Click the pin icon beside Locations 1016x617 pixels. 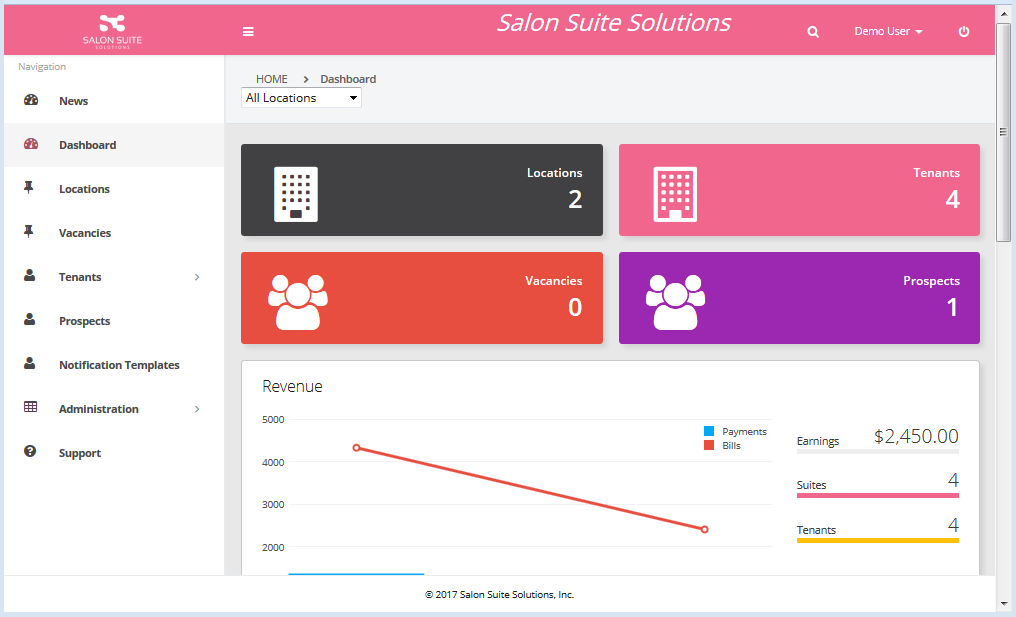pyautogui.click(x=29, y=188)
